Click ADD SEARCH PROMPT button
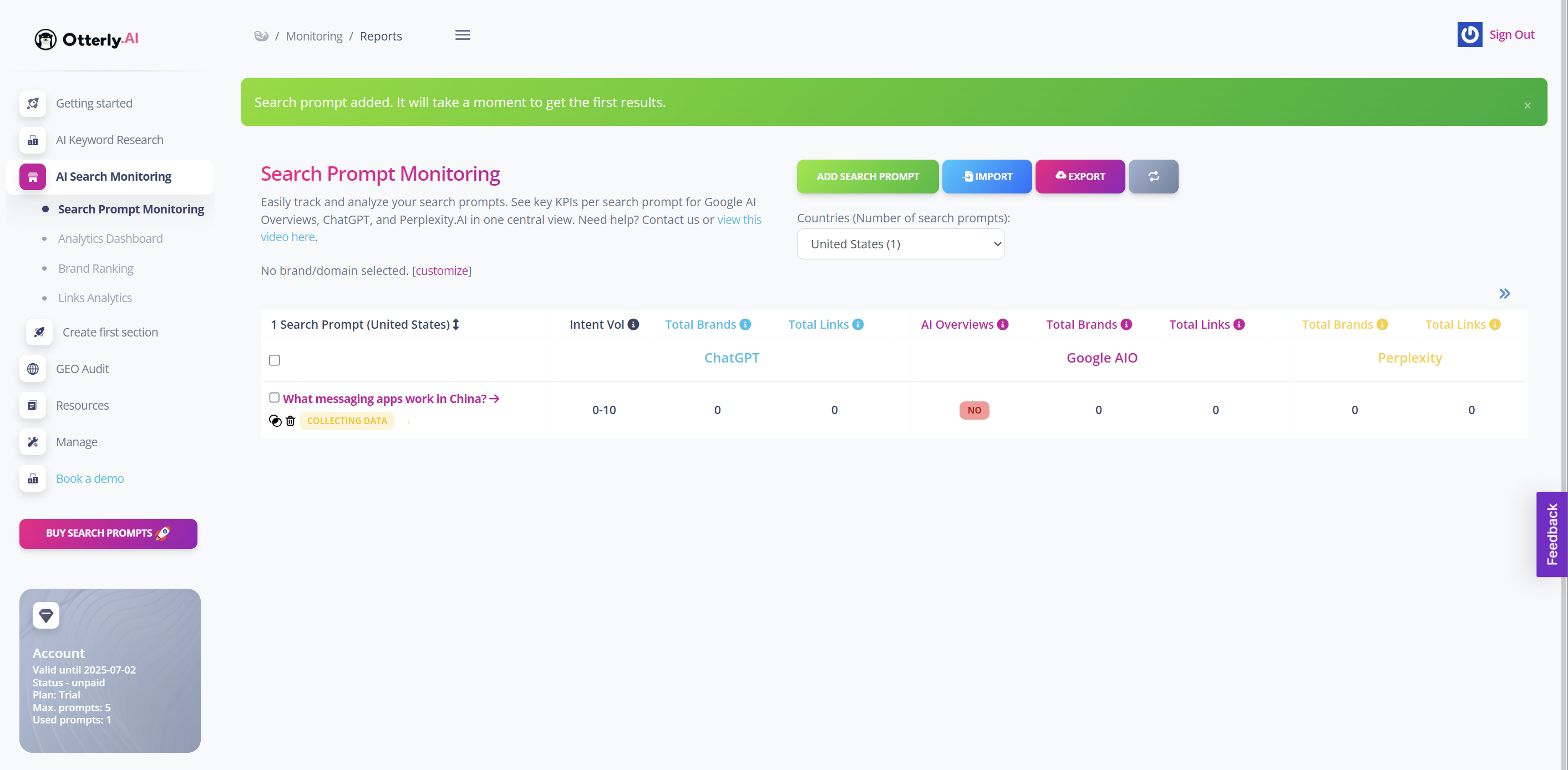 click(x=867, y=176)
